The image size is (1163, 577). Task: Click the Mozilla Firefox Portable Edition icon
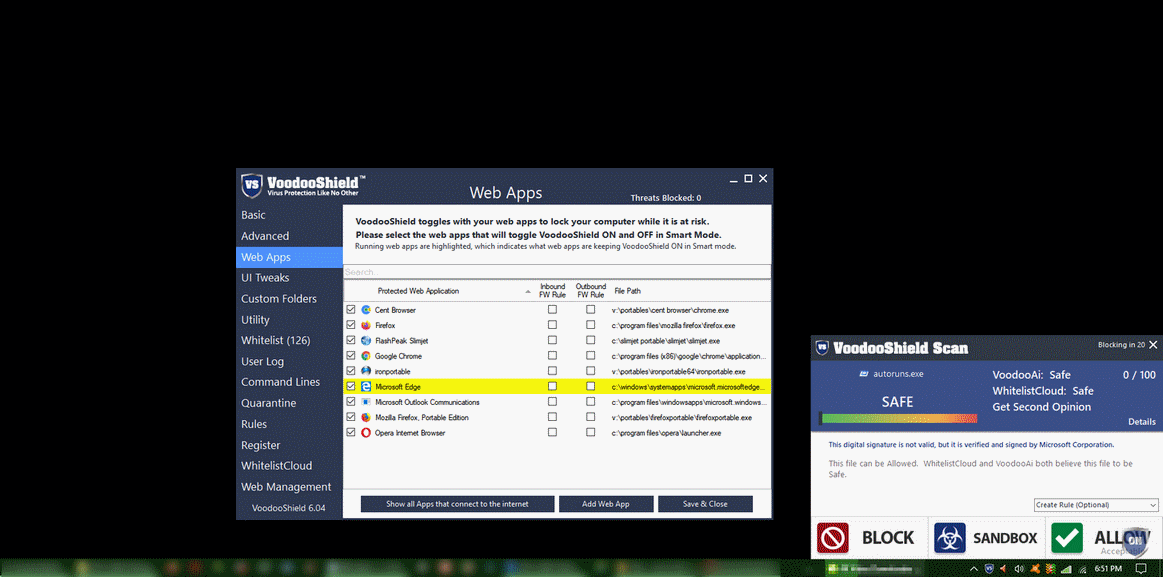tap(366, 418)
